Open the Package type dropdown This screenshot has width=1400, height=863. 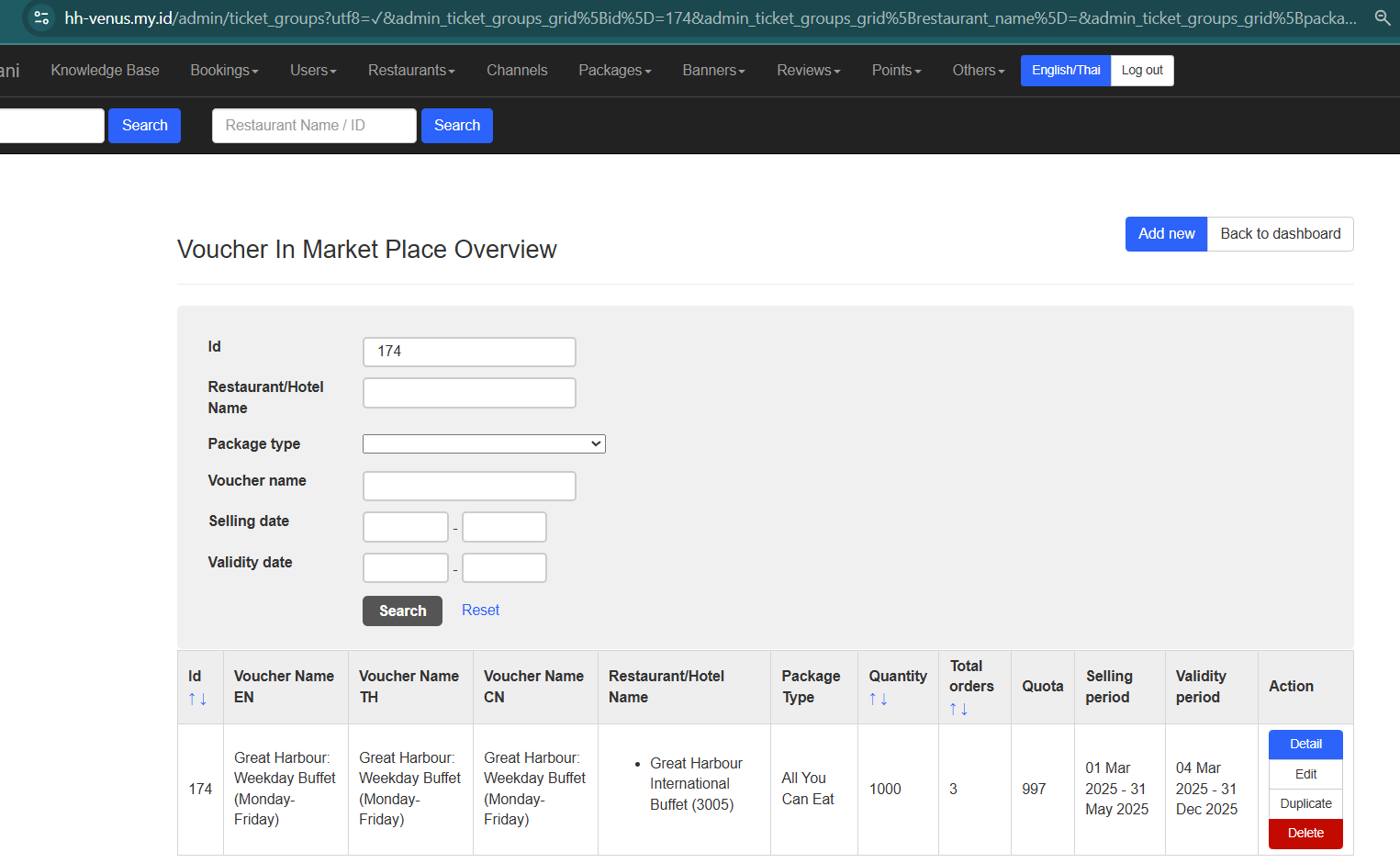[484, 444]
